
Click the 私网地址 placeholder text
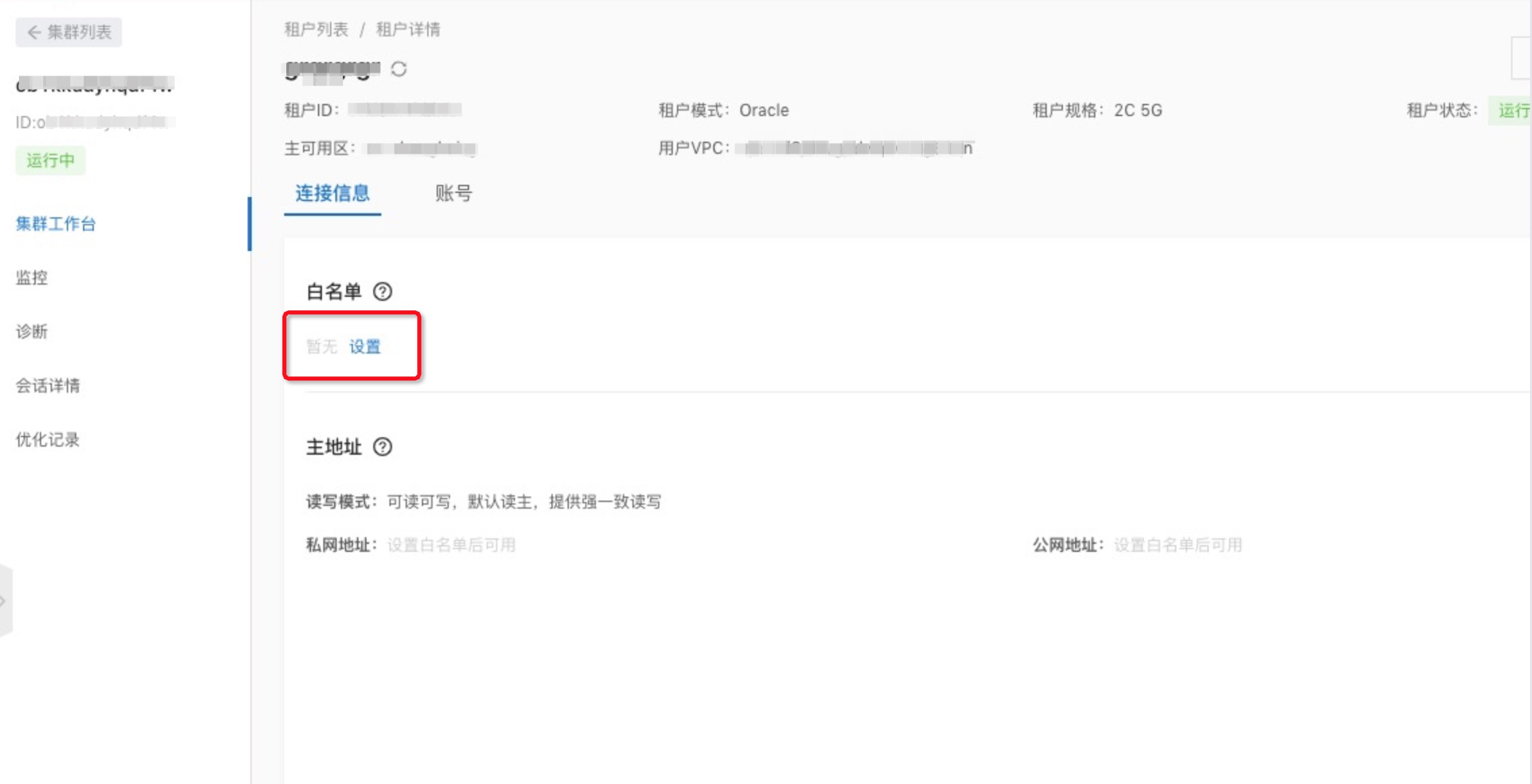tap(452, 544)
